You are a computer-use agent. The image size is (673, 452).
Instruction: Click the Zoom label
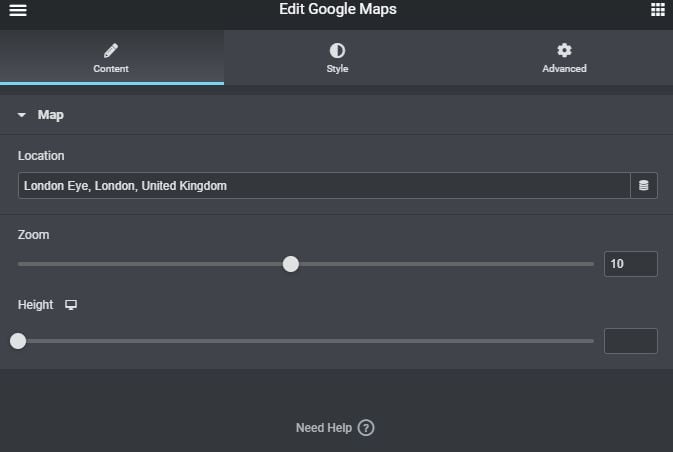coord(33,235)
